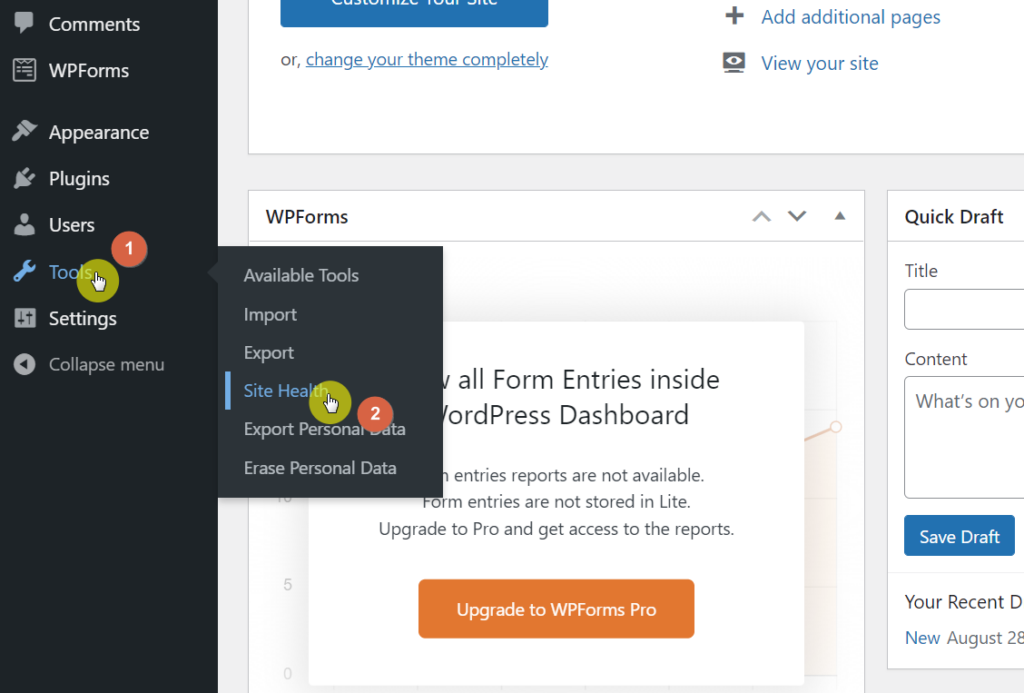Click Upgrade to WPForms Pro button

tap(556, 609)
